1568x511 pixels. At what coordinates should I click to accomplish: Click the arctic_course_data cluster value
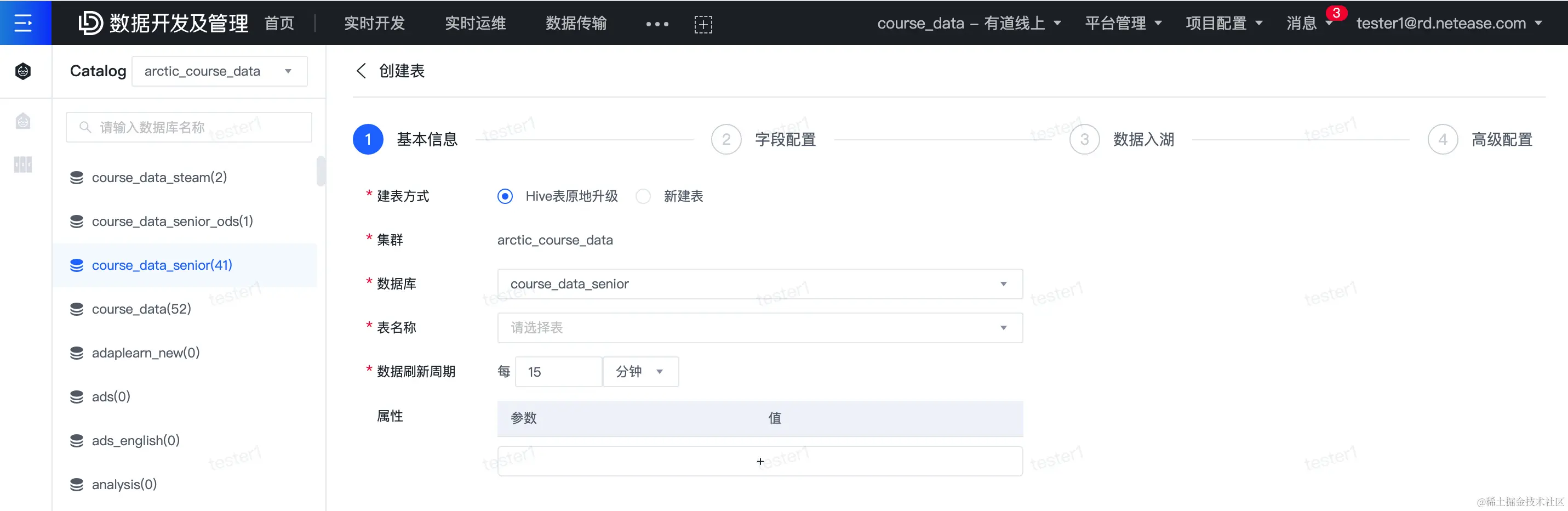pyautogui.click(x=555, y=240)
